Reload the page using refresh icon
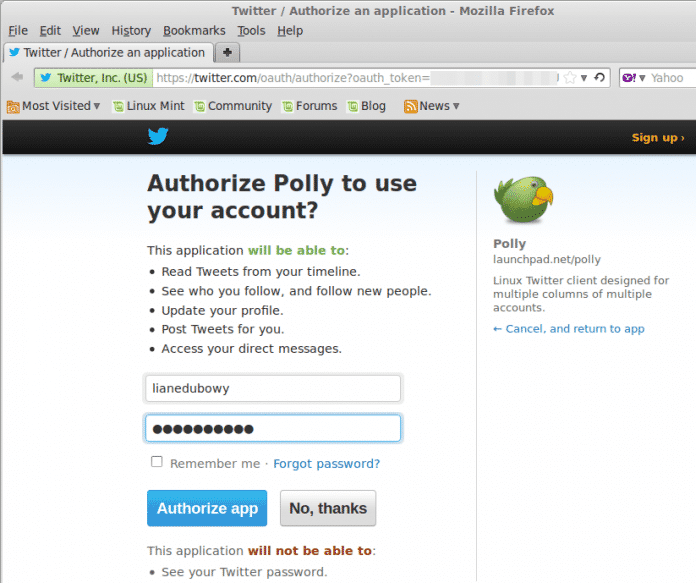 (599, 77)
